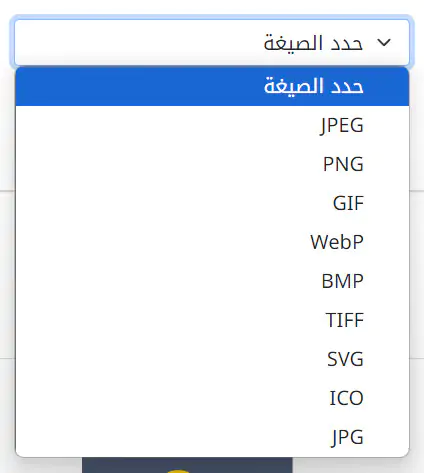Image resolution: width=424 pixels, height=473 pixels.
Task: Pick TIFF from the format options
Action: [212, 320]
